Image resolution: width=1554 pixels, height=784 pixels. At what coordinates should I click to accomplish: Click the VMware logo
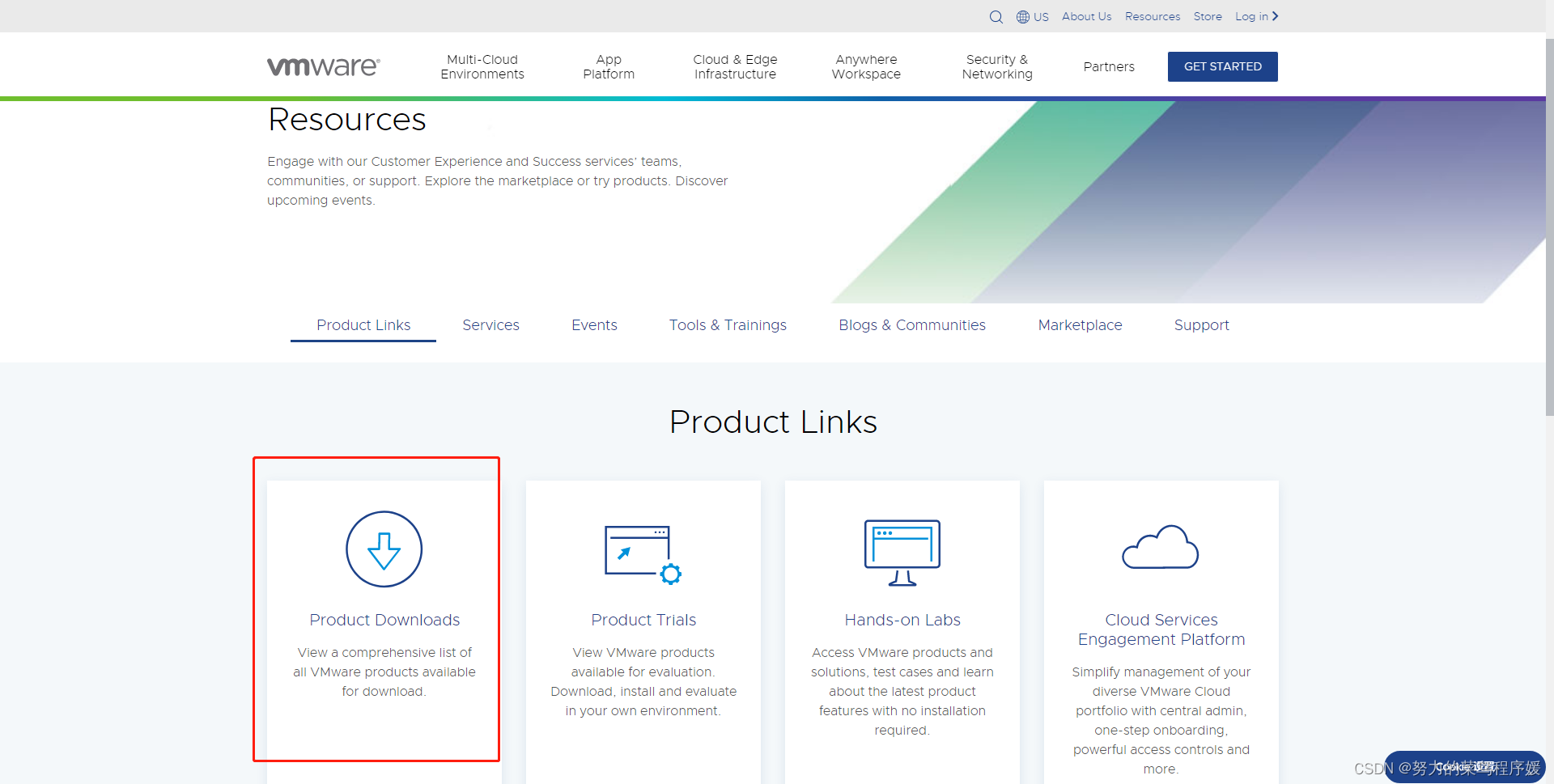[x=324, y=66]
